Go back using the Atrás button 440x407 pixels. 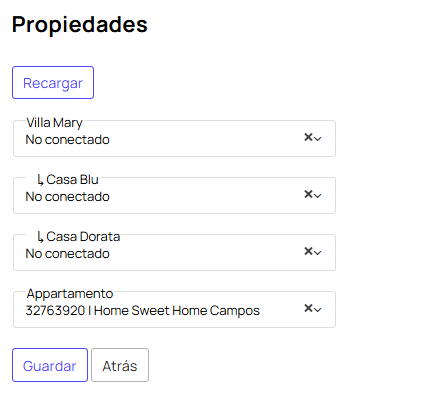120,365
